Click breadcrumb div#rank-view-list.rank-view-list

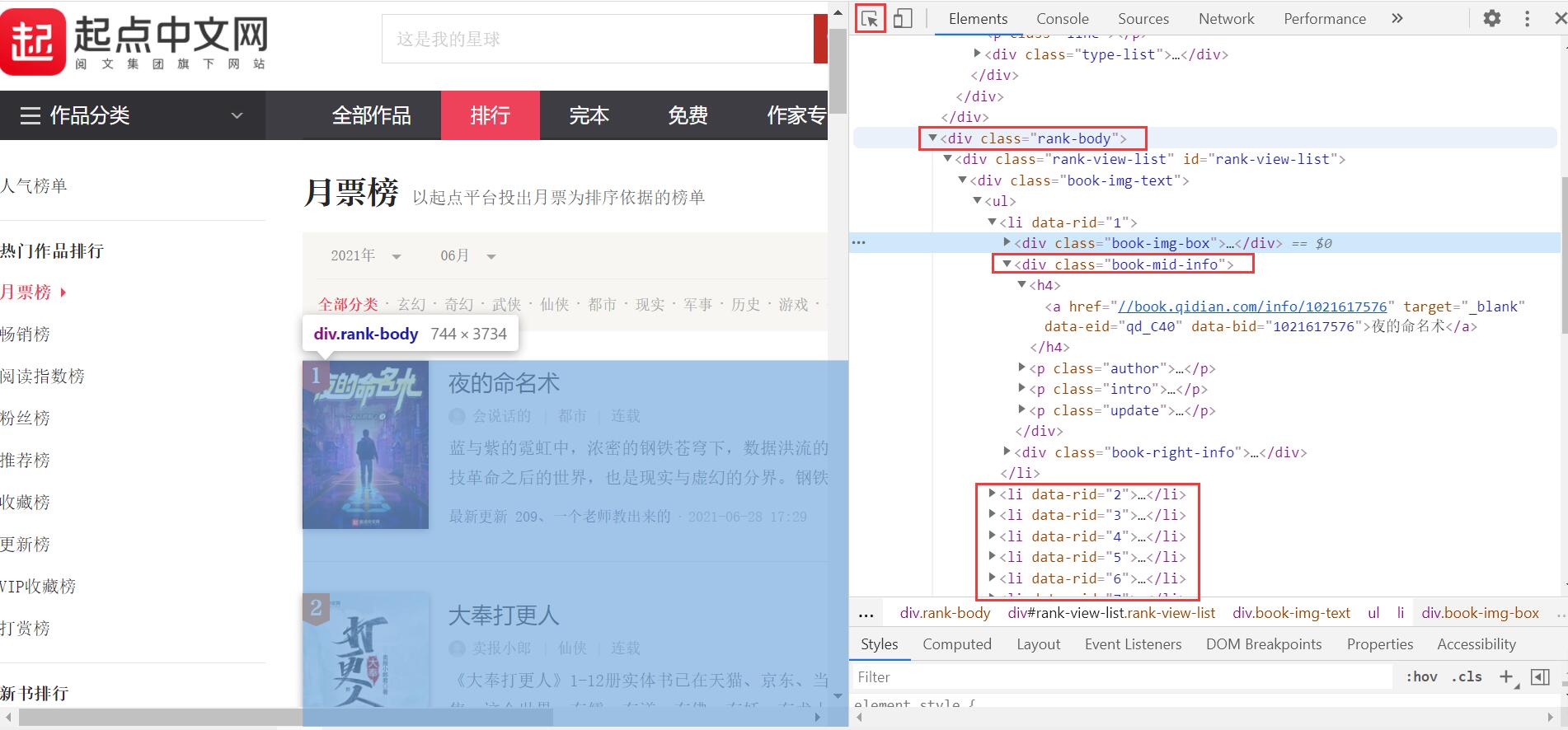[1111, 613]
